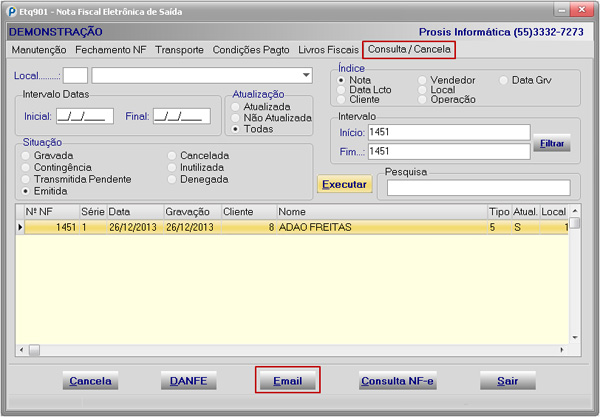This screenshot has height=417, width=600.
Task: Click the Atual. column header
Action: 525,212
